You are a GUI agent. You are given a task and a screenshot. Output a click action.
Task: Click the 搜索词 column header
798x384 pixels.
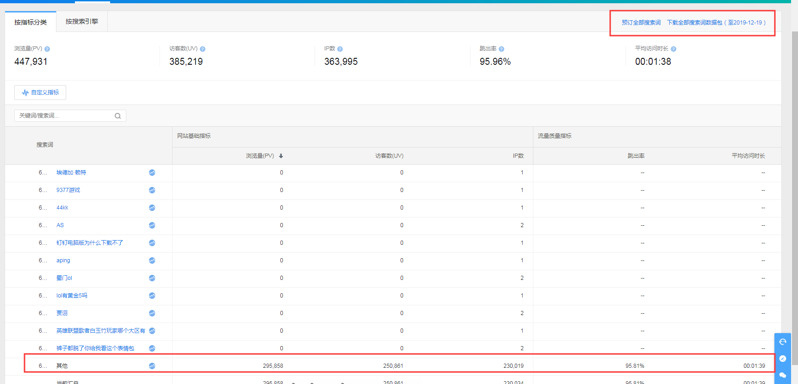point(45,145)
